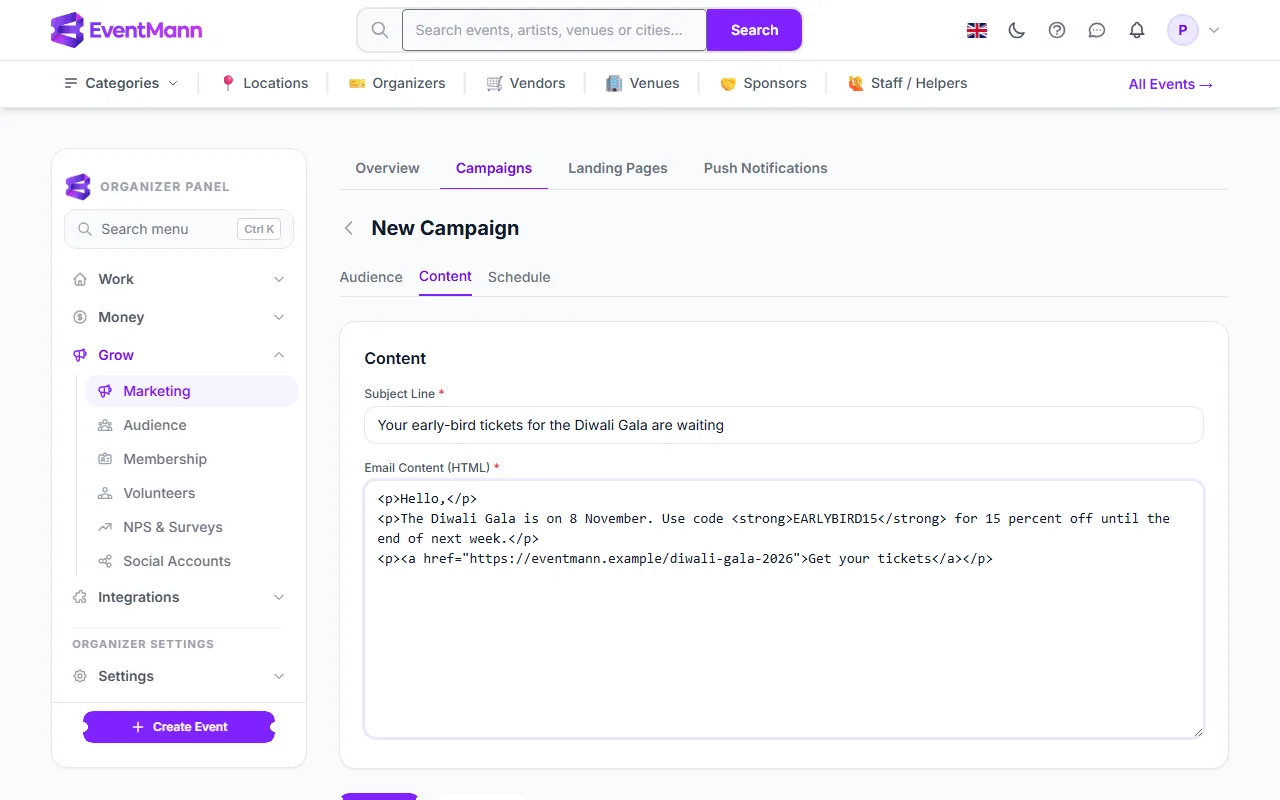Click the back arrow beside New Campaign
1280x800 pixels.
point(349,228)
